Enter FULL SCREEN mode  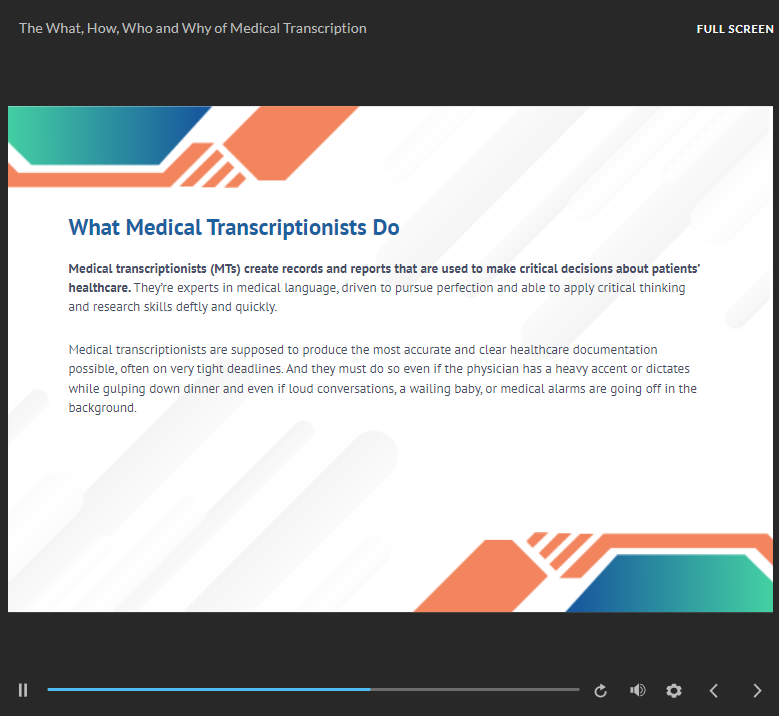[734, 29]
